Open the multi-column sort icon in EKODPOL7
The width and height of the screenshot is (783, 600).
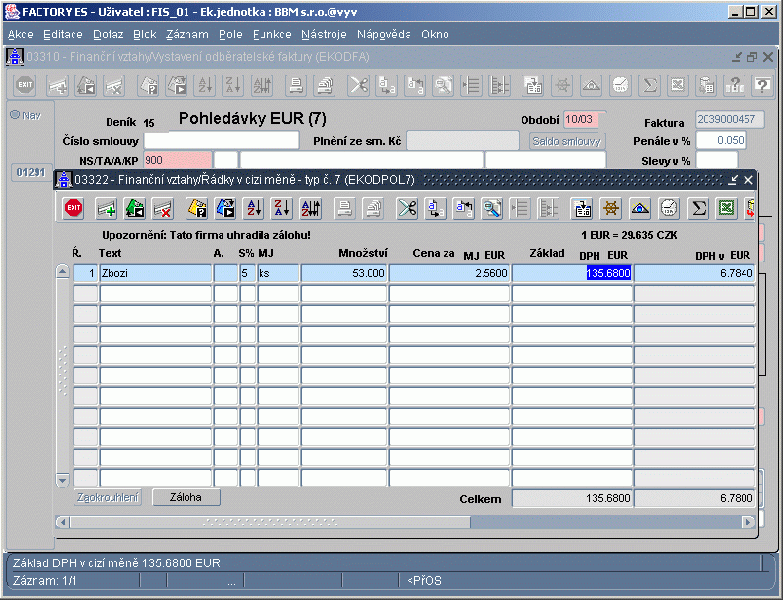click(x=311, y=208)
